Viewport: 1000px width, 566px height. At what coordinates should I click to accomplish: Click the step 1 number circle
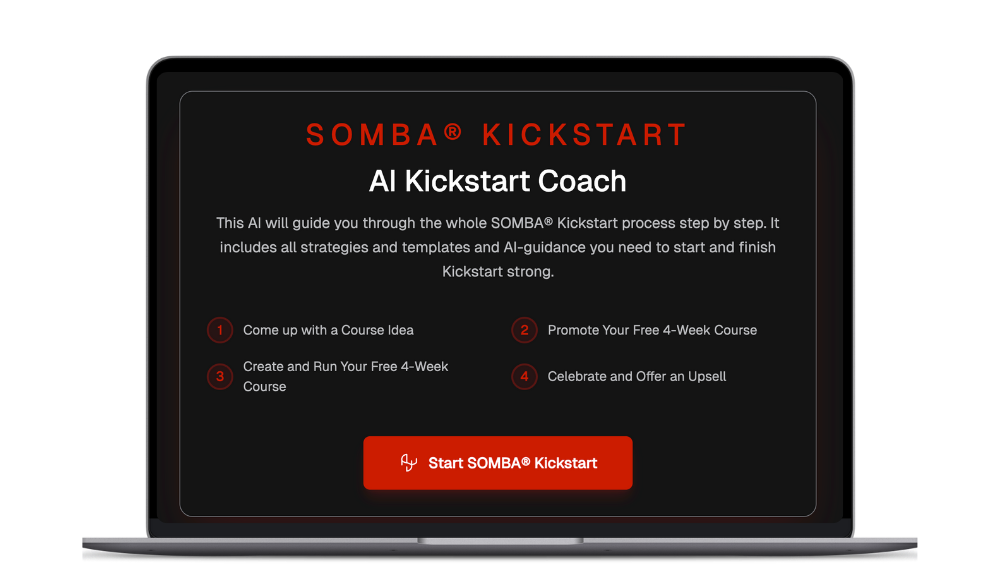(220, 330)
